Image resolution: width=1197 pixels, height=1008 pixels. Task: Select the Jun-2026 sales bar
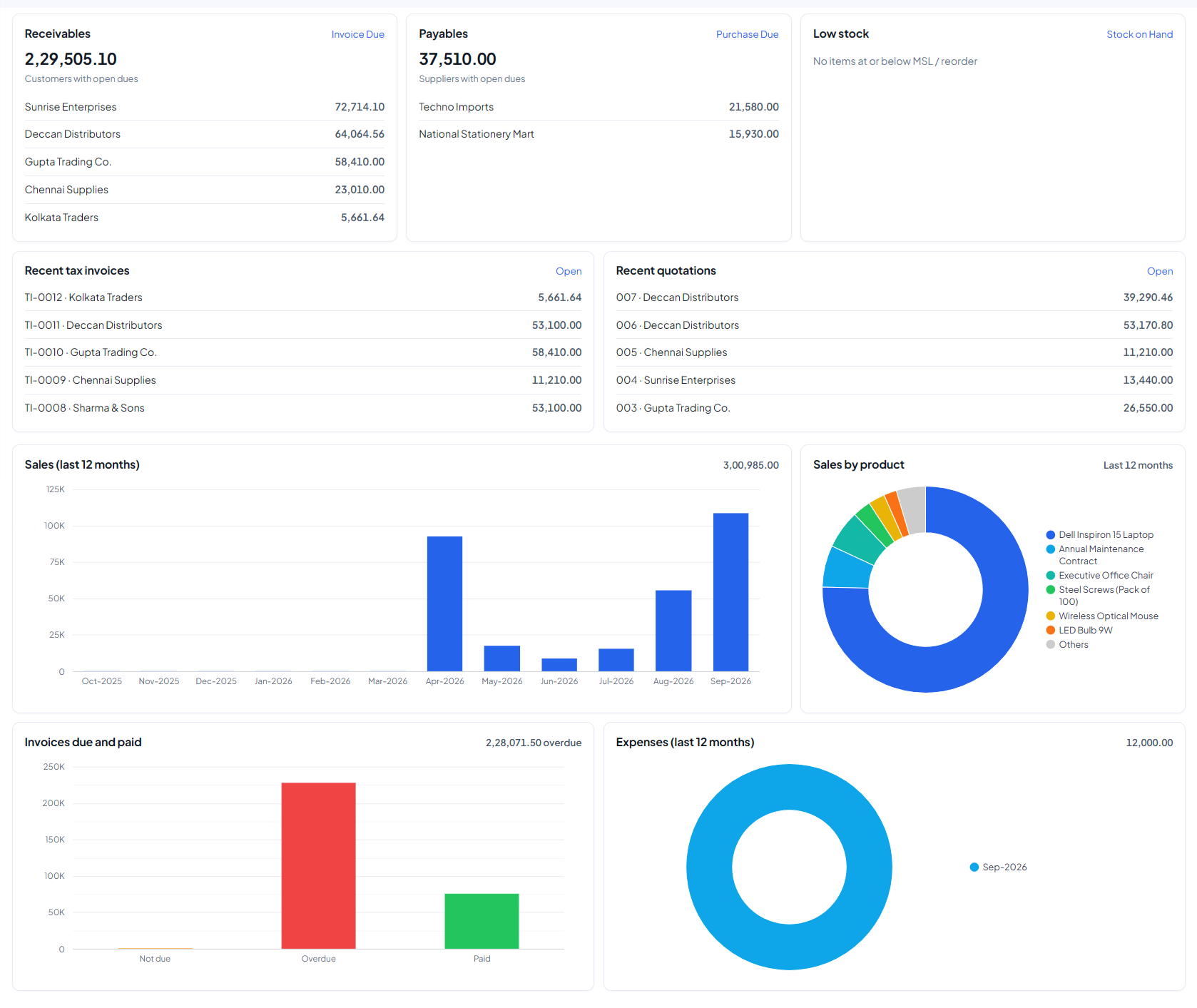pos(559,665)
